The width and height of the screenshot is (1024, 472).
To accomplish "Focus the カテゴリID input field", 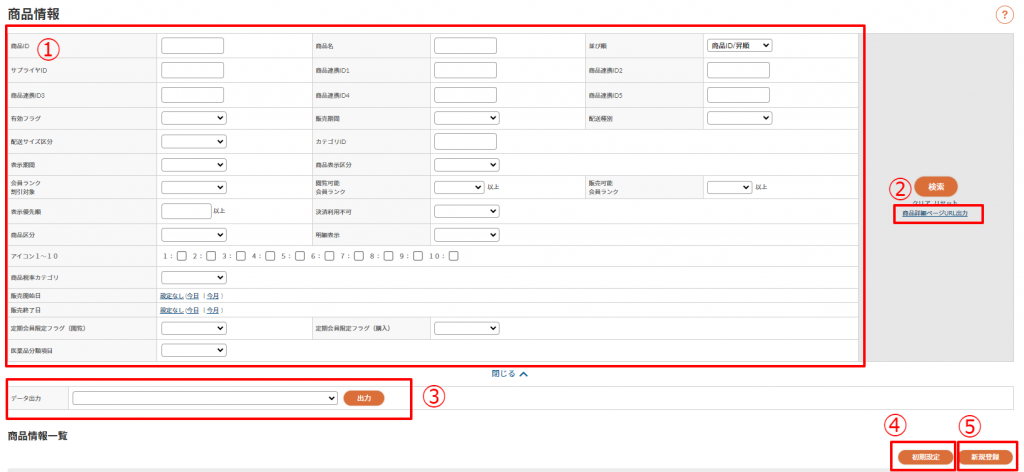I will click(466, 142).
